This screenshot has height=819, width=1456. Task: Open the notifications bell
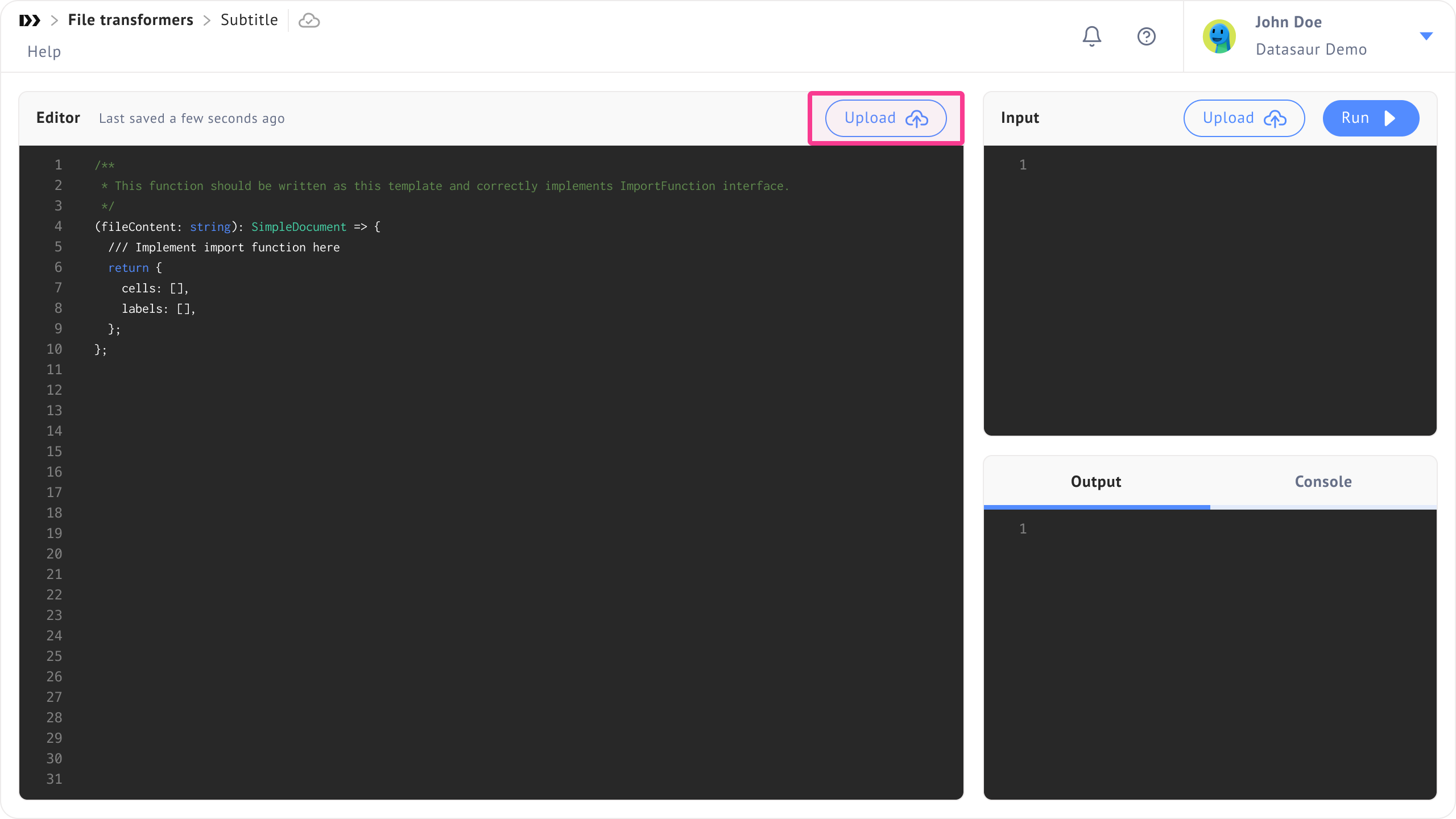coord(1091,36)
